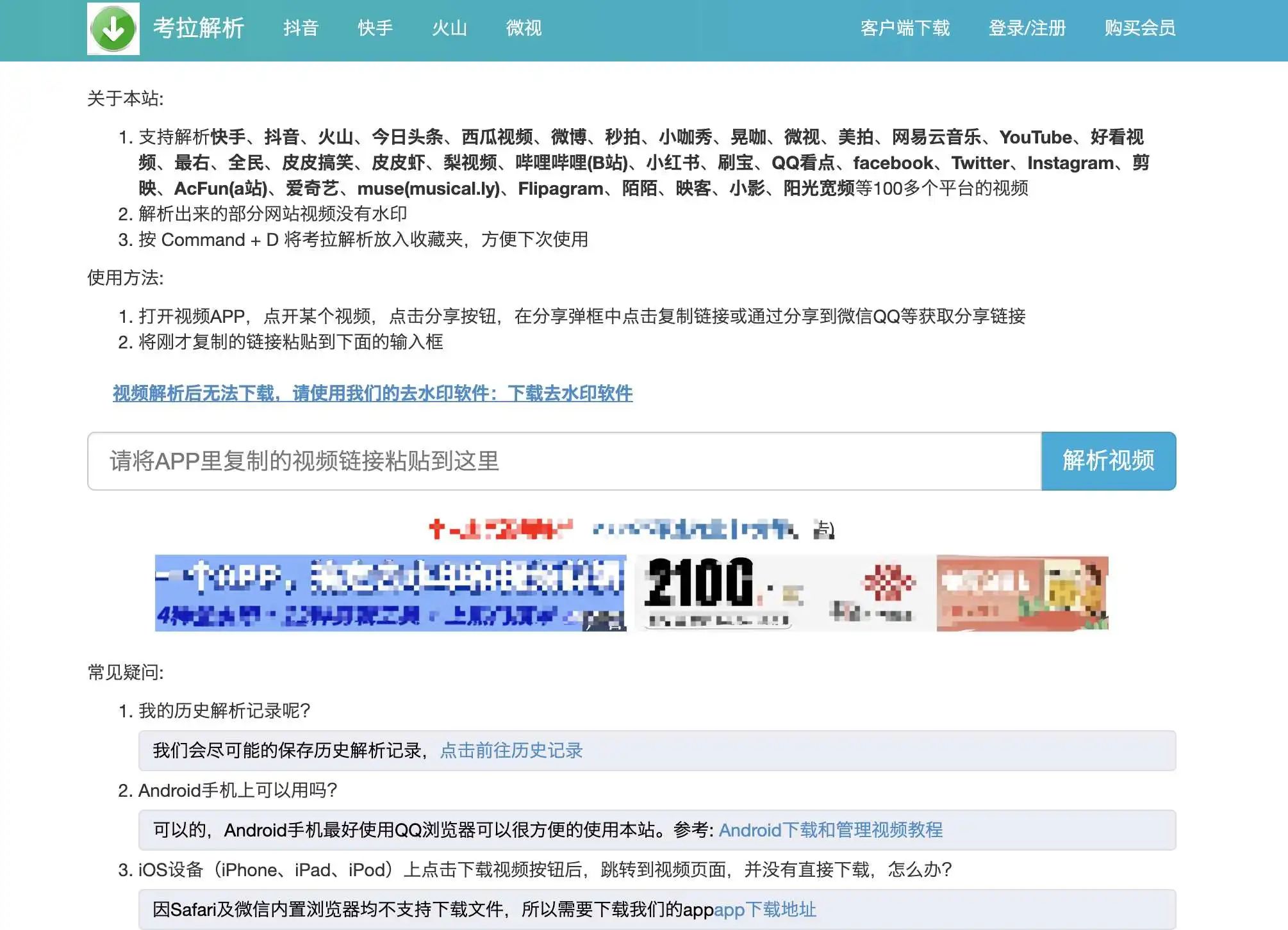Follow the app下载地址 link
Screen dimensions: 1288x930
(765, 910)
